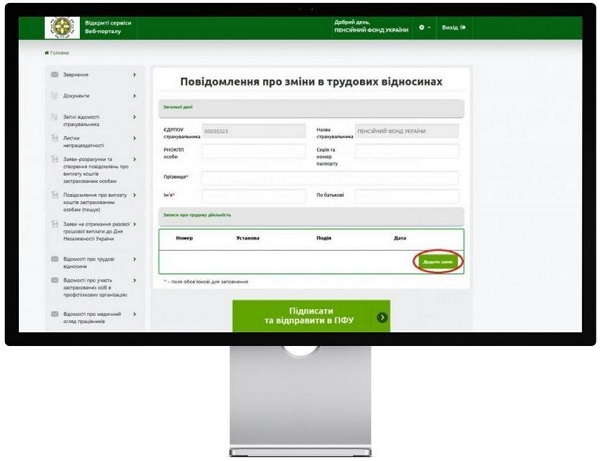This screenshot has height=461, width=600.
Task: Click icon beside Заяви на отримання разової виплати
Action: pos(55,224)
